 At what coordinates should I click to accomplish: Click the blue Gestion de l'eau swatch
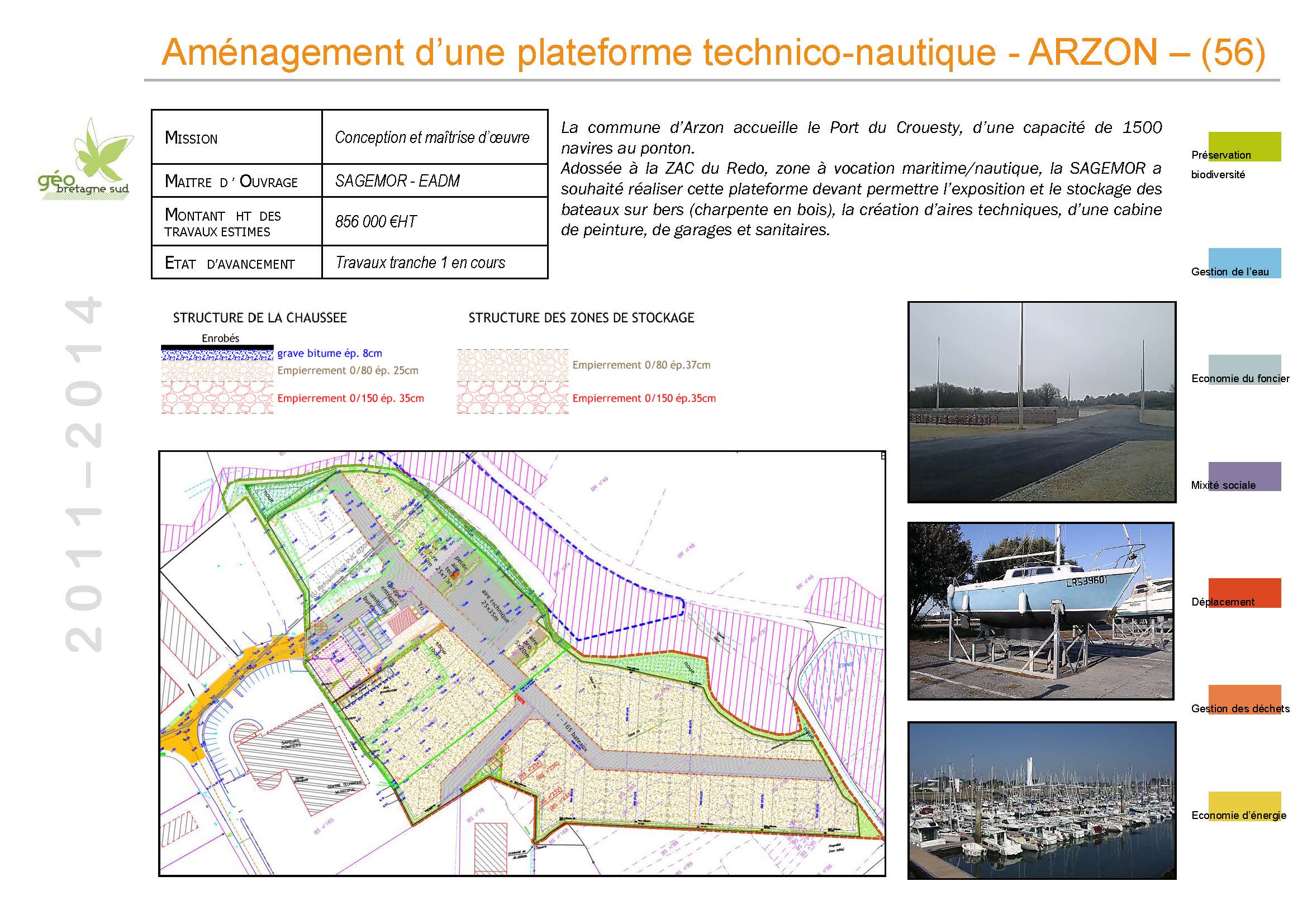click(x=1244, y=263)
